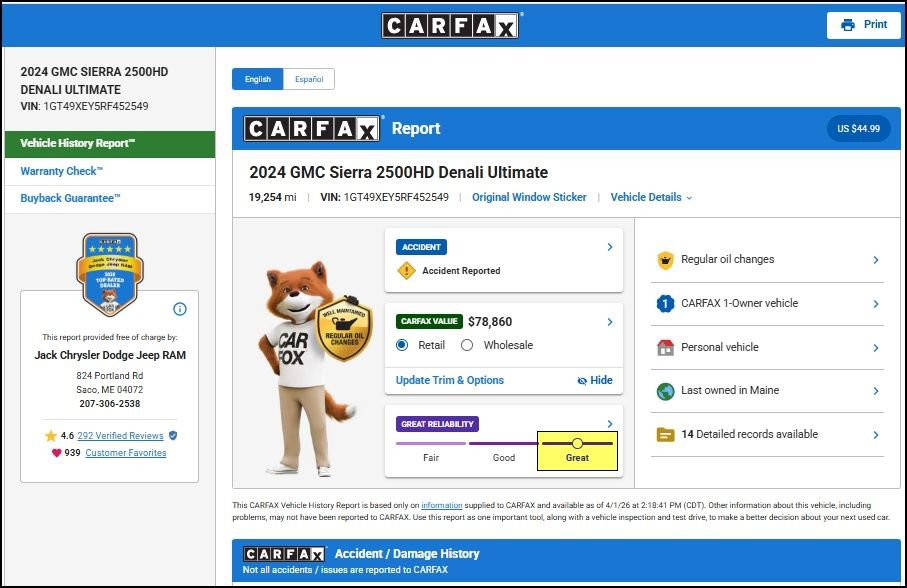Click the Personal vehicle house icon
Screen dimensions: 907x588
(x=665, y=348)
